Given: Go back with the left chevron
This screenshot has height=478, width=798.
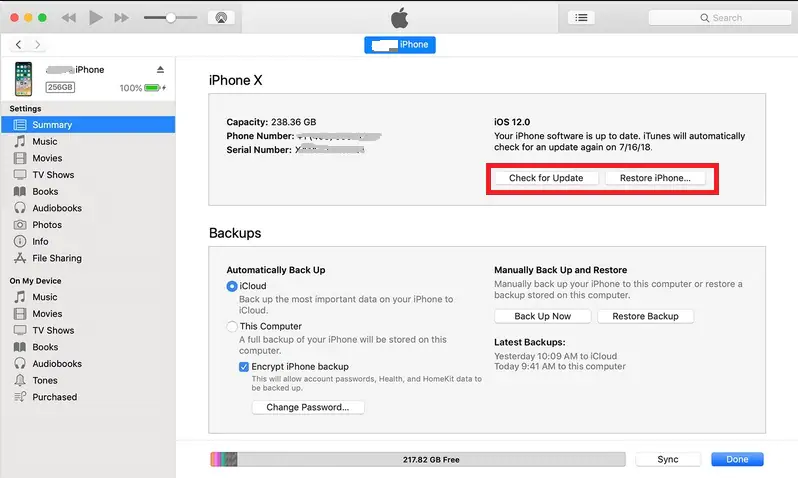Looking at the screenshot, I should tap(19, 45).
